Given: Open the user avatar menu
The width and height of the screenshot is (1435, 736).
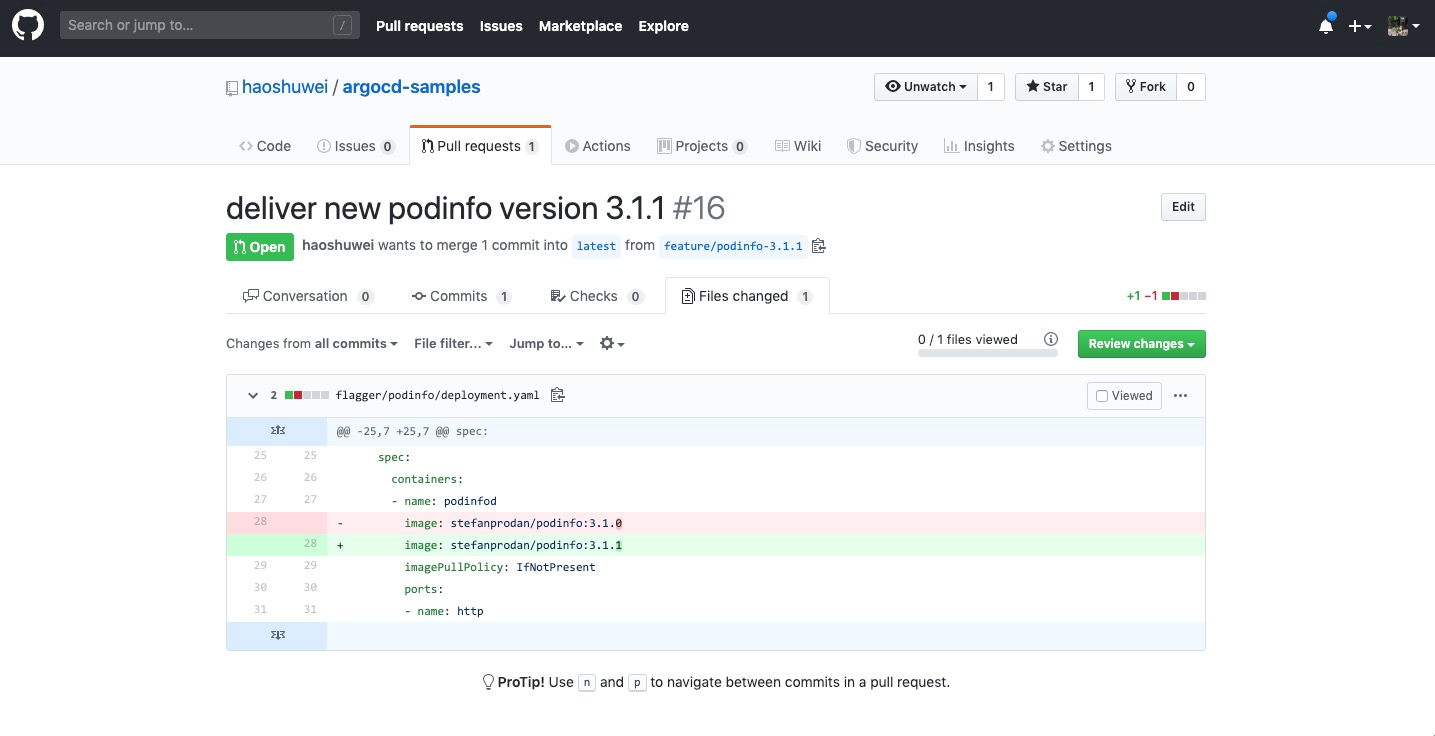Looking at the screenshot, I should [x=1404, y=27].
